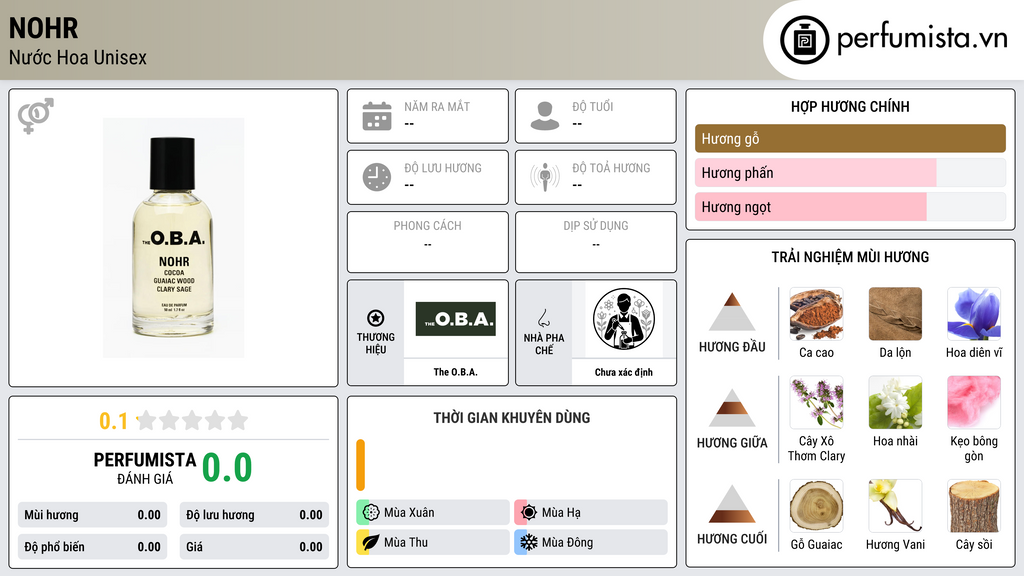Screen dimensions: 1024x576
Task: Click the Mùa Thu leaf icon
Action: click(x=370, y=542)
